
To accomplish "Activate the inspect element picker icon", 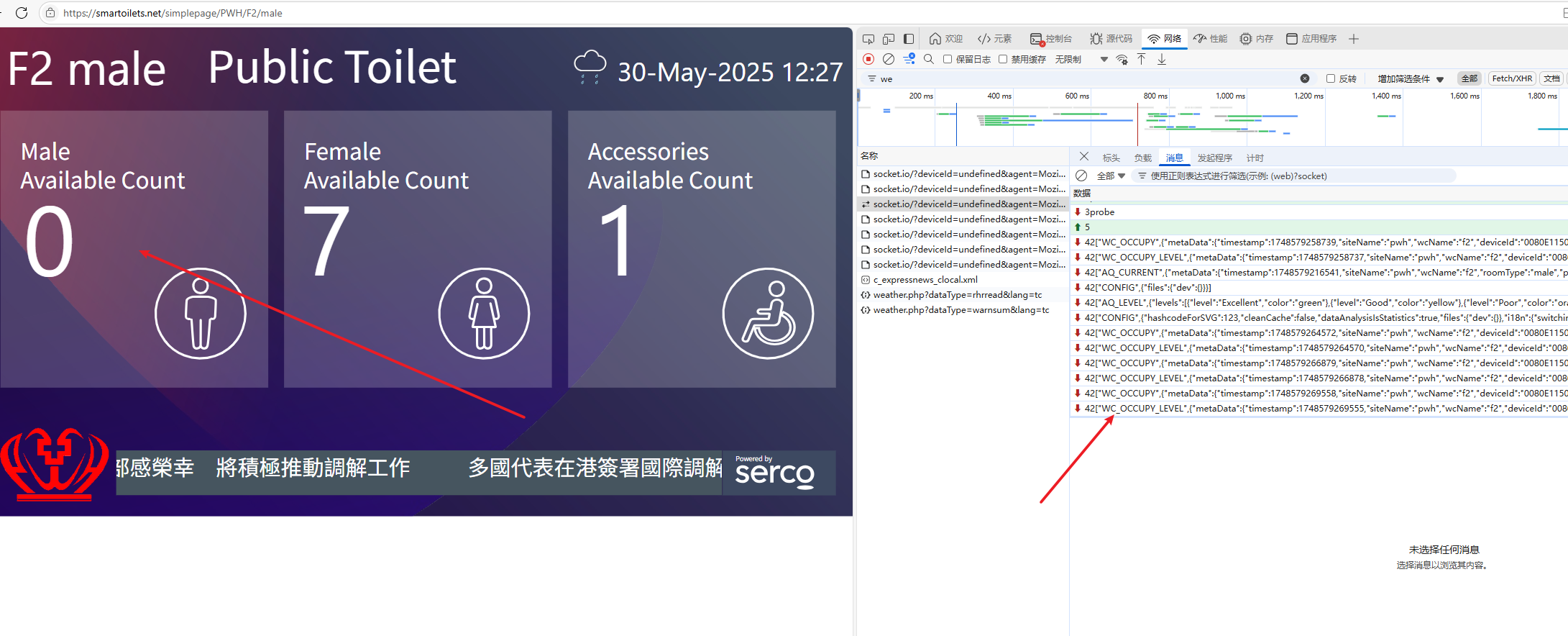I will [x=868, y=39].
